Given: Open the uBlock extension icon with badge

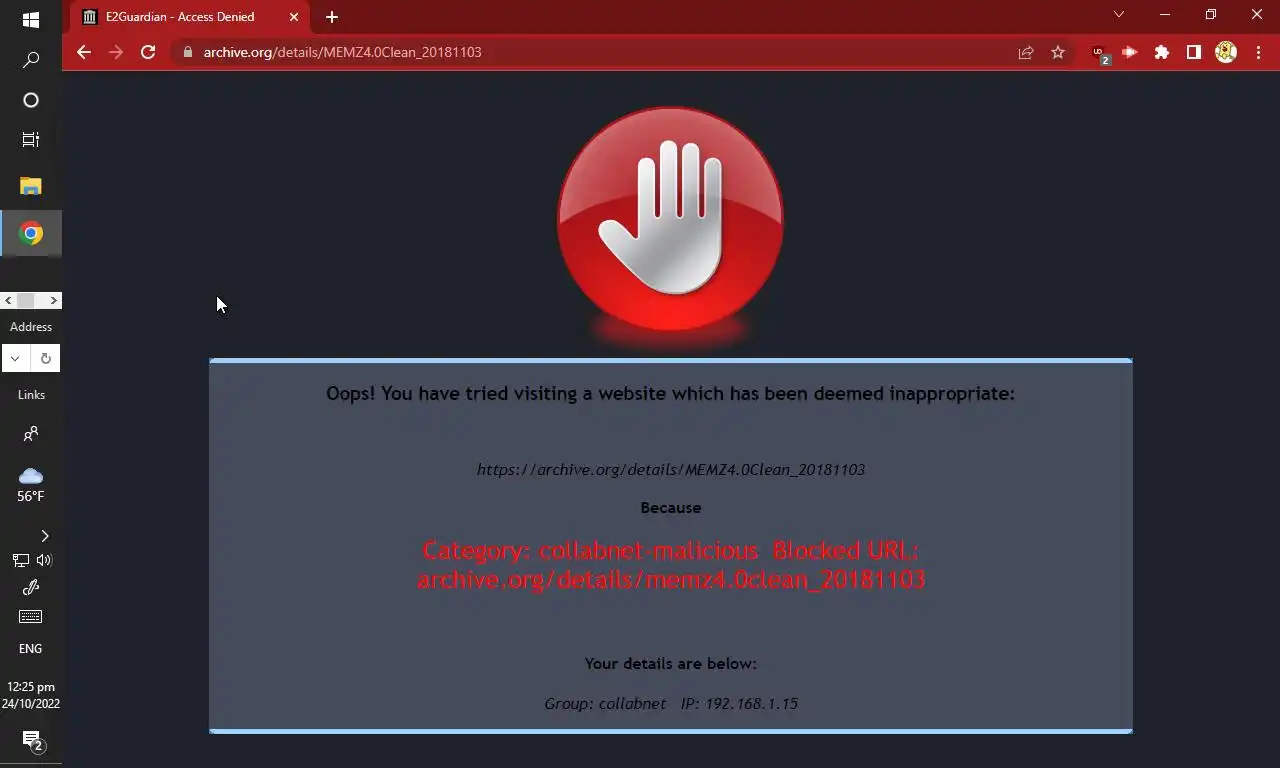Looking at the screenshot, I should tap(1099, 53).
